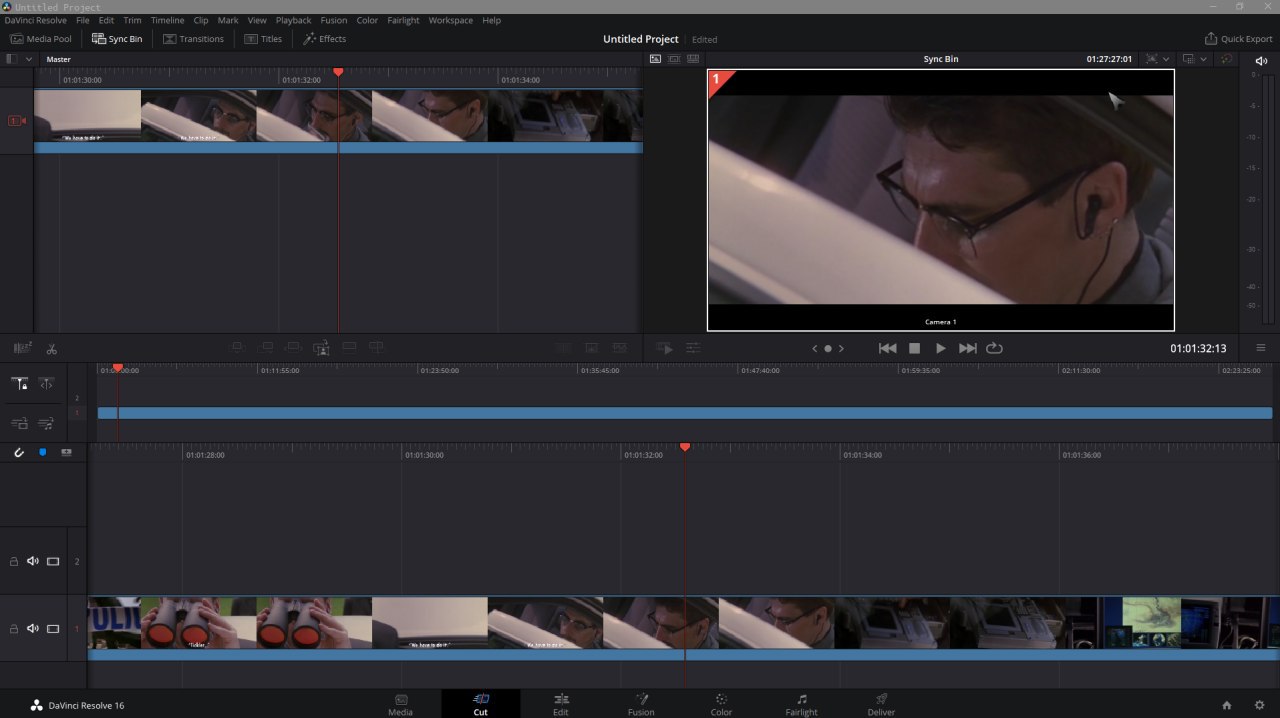This screenshot has height=718, width=1280.
Task: Switch to the Fusion page
Action: click(641, 704)
